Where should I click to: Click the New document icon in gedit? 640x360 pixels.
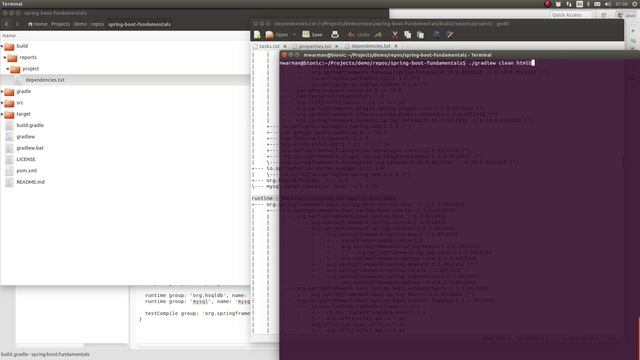pyautogui.click(x=257, y=35)
